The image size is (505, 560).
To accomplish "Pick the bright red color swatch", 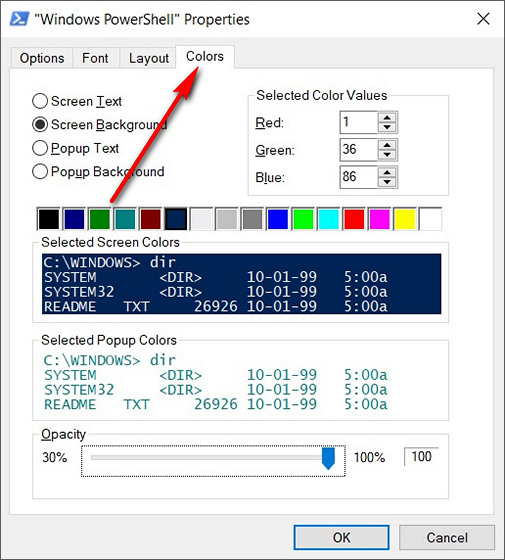I will [354, 219].
